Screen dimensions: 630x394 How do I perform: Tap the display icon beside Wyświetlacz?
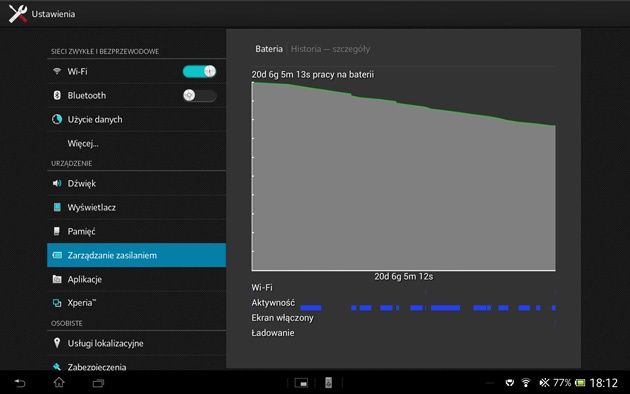(x=57, y=207)
